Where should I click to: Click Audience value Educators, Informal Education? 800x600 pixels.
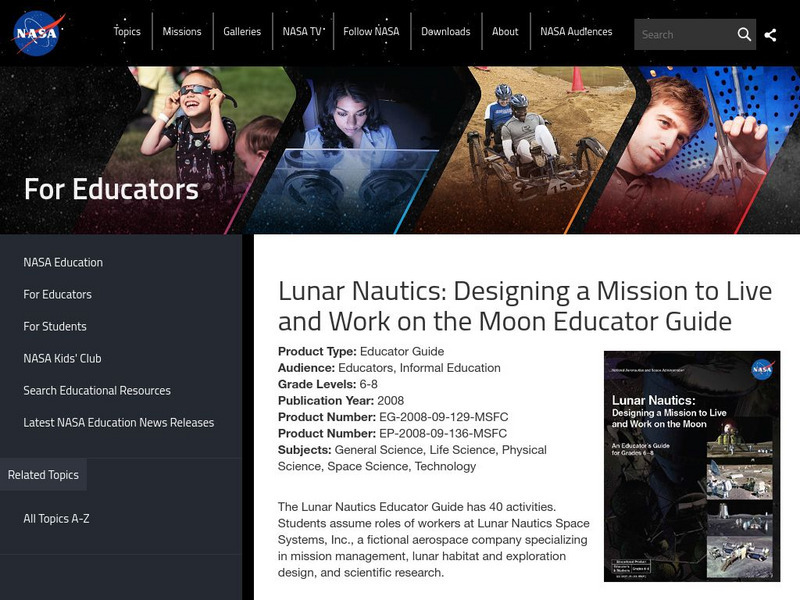point(419,368)
